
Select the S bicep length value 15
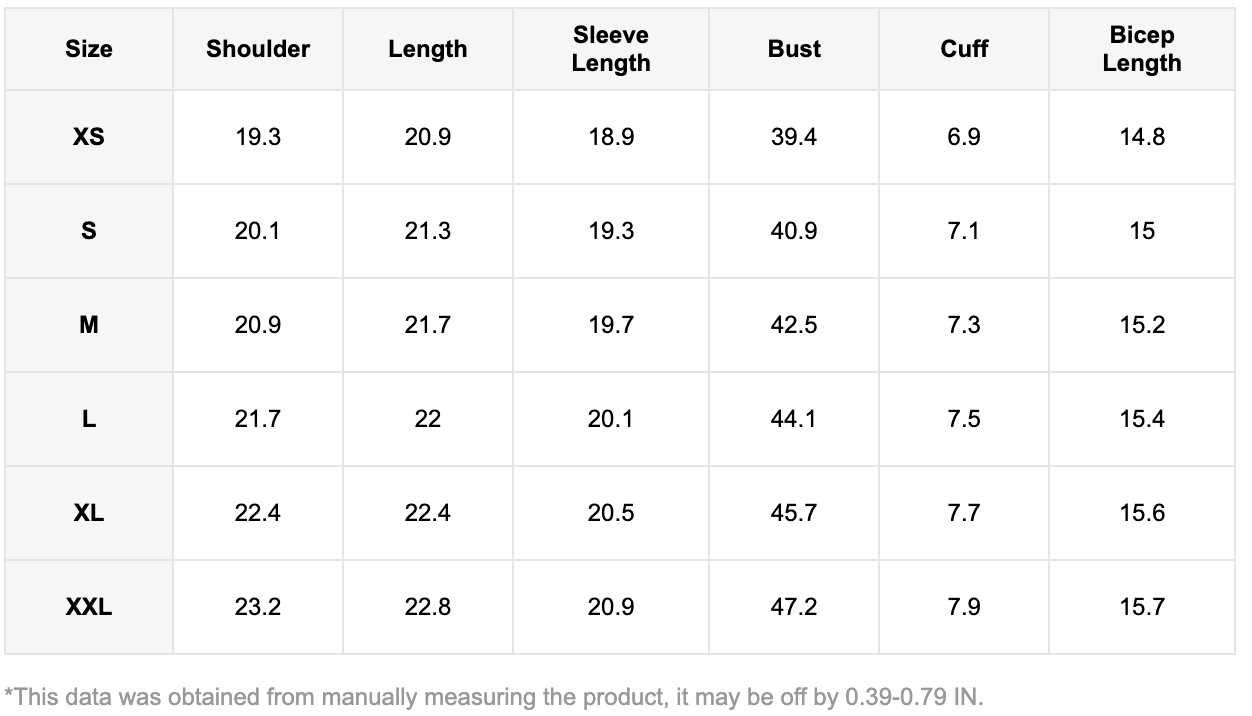[1142, 231]
